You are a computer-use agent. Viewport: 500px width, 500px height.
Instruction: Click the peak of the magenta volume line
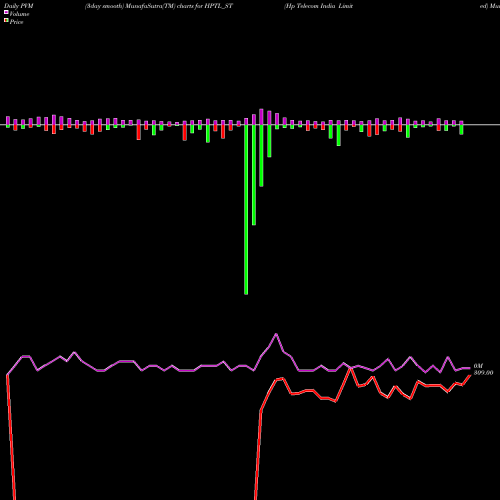[276, 334]
